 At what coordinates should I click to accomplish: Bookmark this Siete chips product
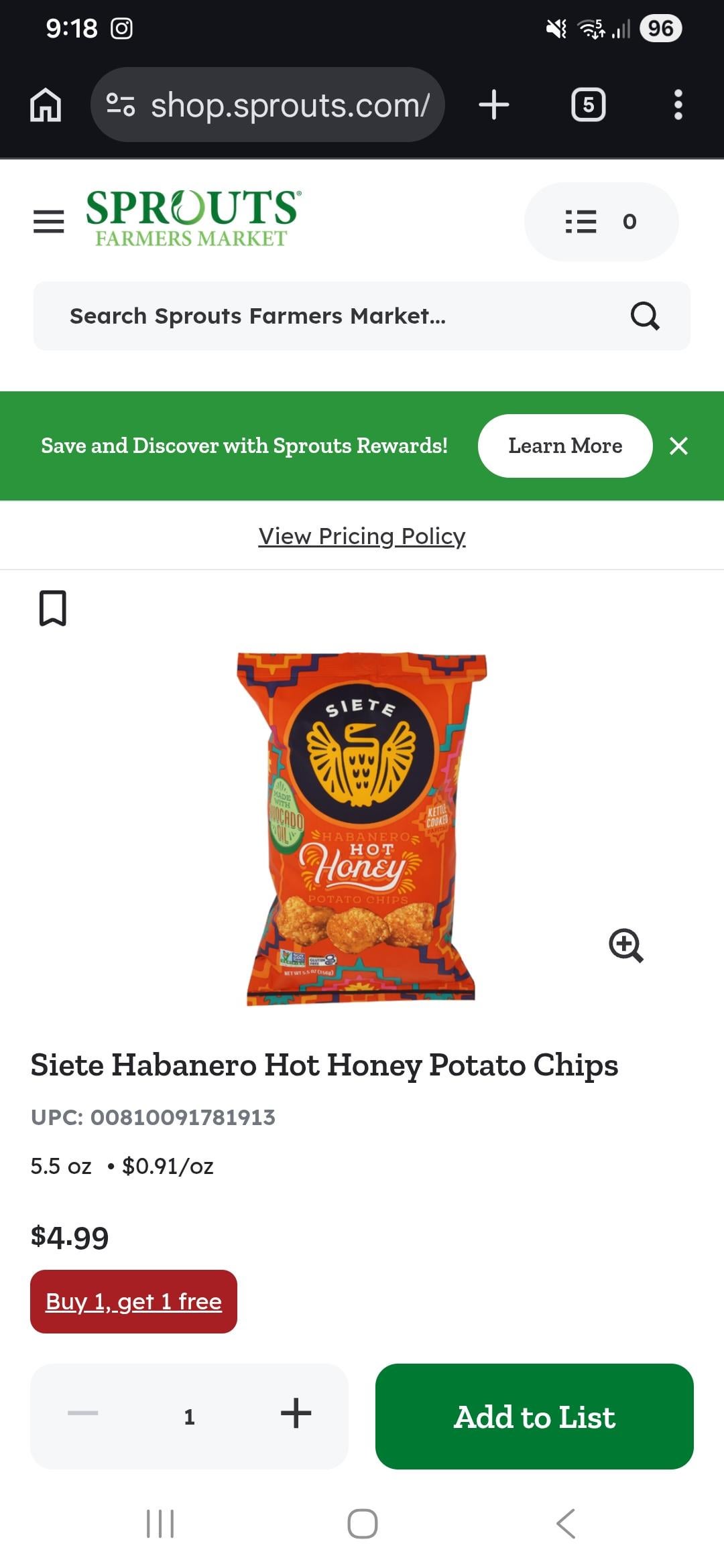point(53,608)
